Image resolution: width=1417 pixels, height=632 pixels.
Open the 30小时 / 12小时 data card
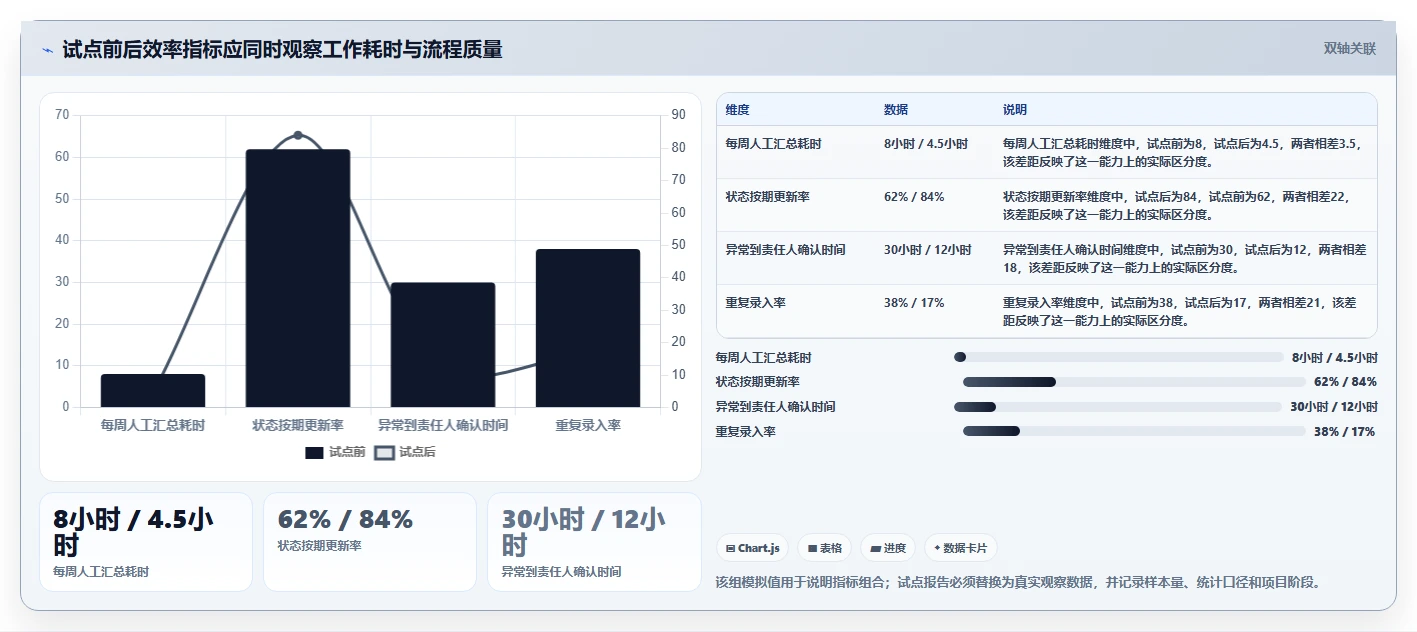point(594,542)
